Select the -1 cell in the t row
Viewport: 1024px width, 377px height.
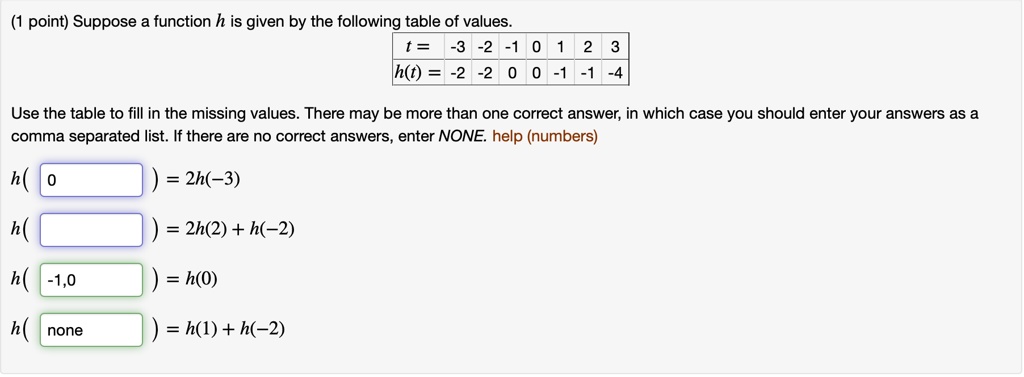(x=512, y=47)
